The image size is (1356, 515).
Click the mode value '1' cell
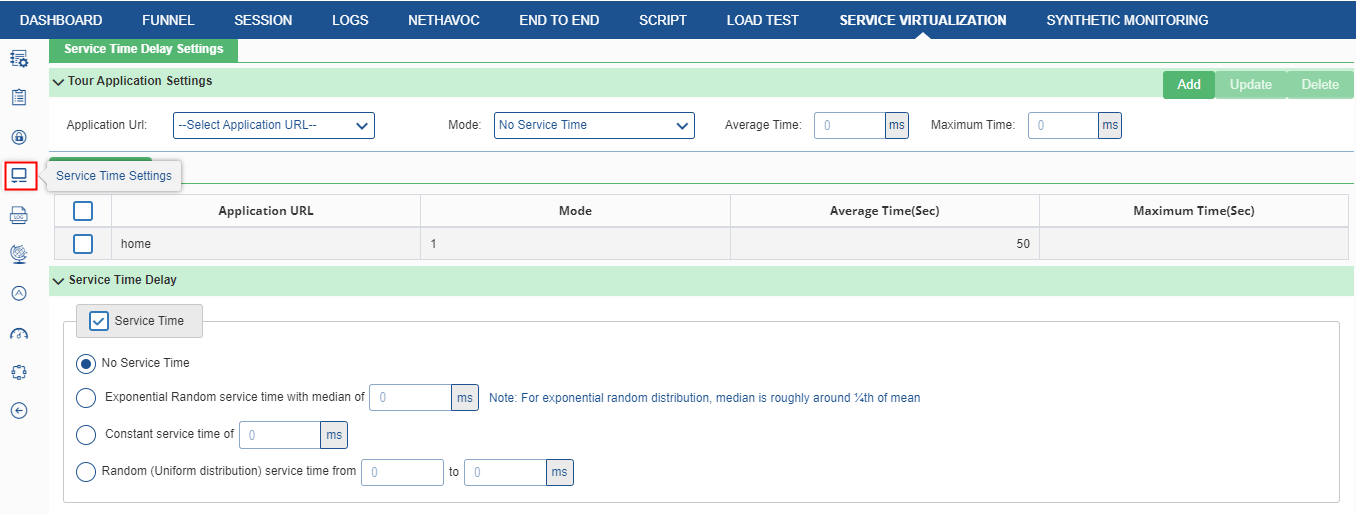(575, 244)
